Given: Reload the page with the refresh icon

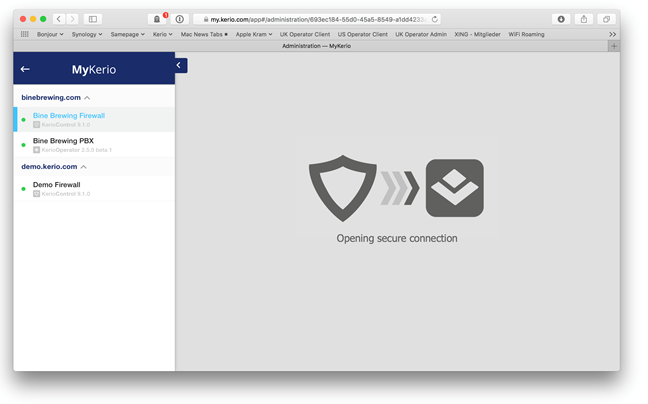Looking at the screenshot, I should point(434,19).
